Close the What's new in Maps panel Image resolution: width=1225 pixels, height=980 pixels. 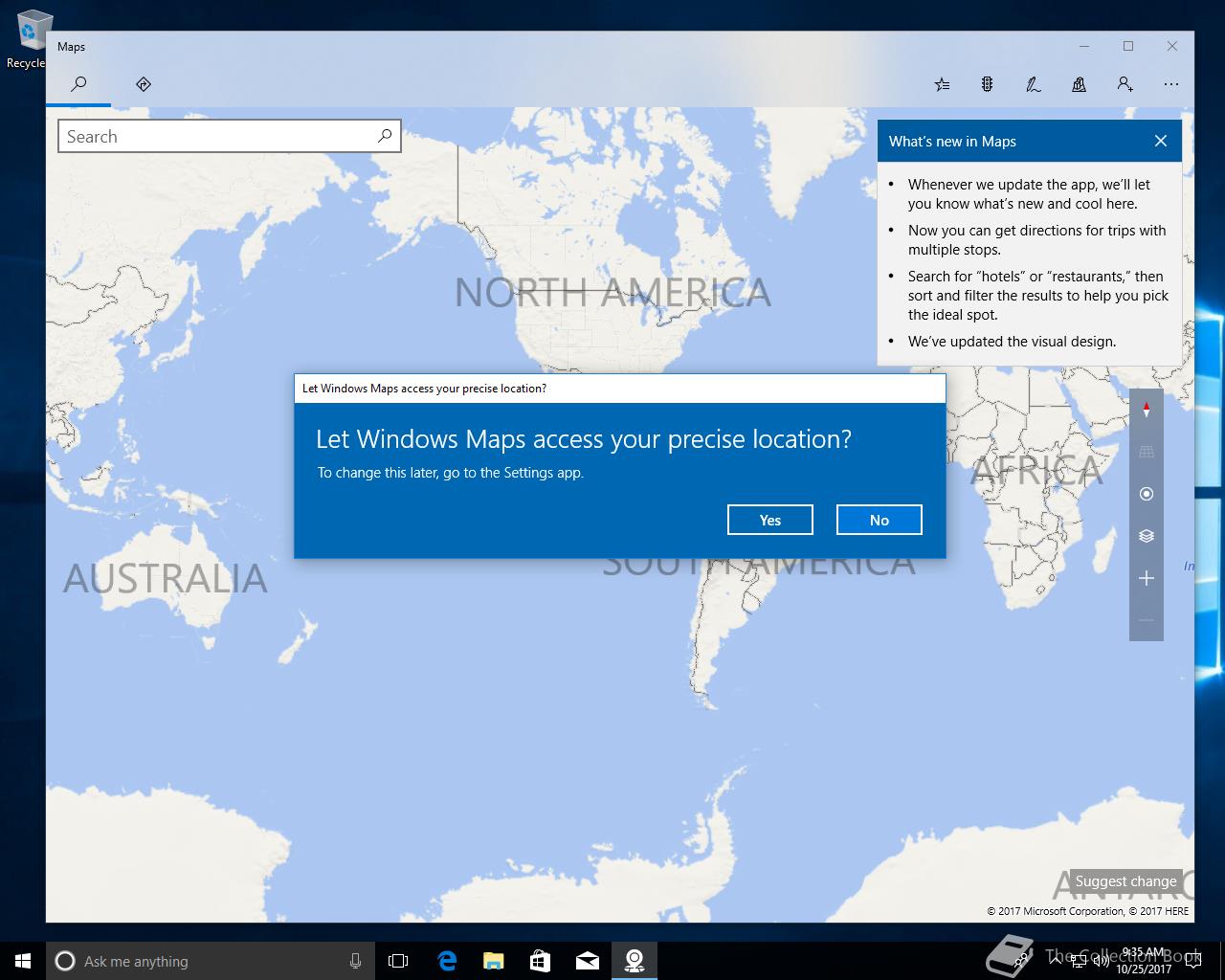(x=1161, y=141)
